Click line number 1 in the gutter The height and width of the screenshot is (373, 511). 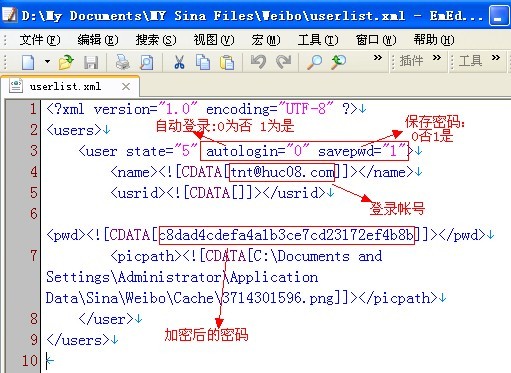click(33, 109)
